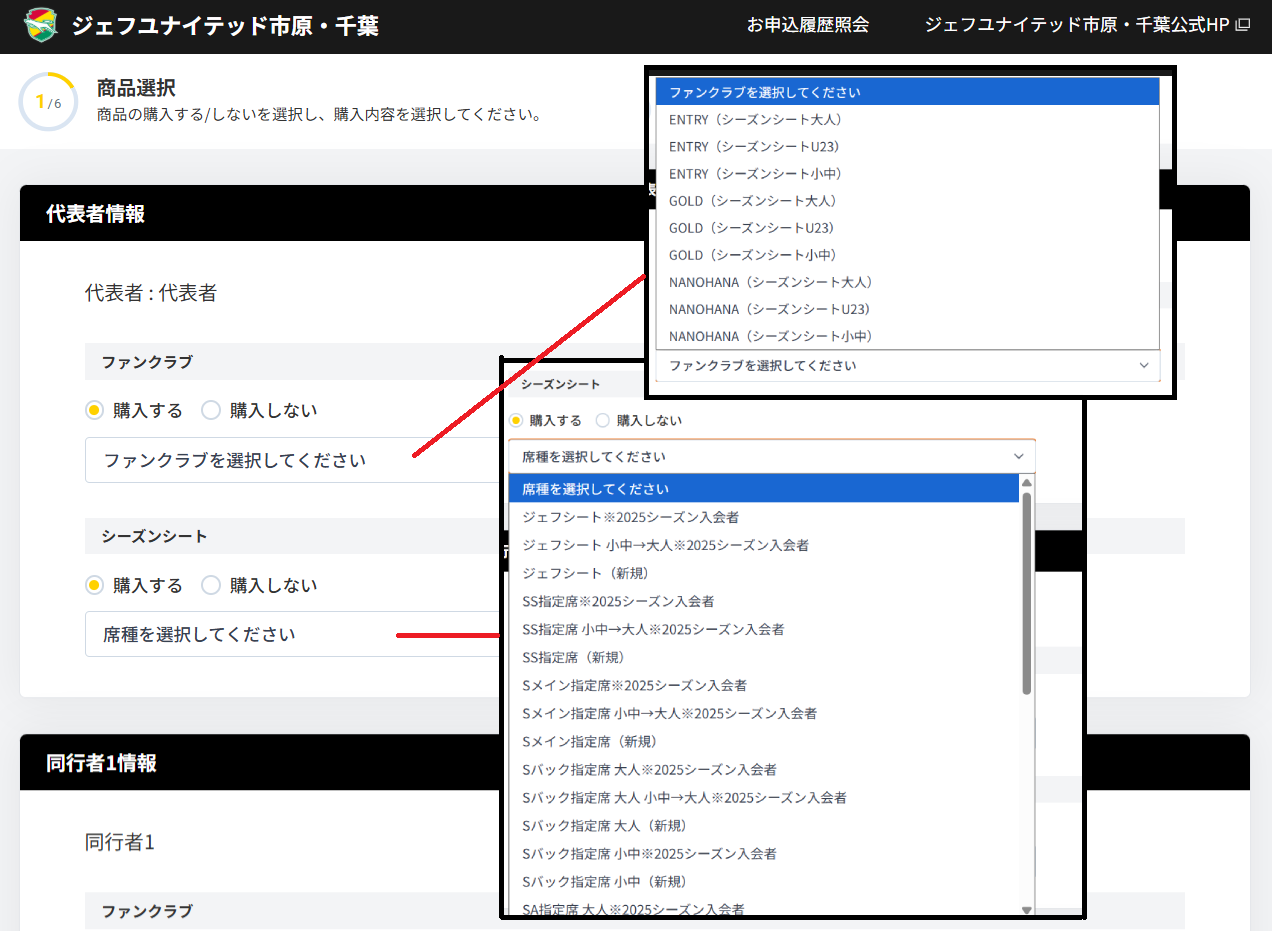The height and width of the screenshot is (931, 1273).
Task: Open the enlarged 席種を選択してください select box
Action: tap(772, 456)
